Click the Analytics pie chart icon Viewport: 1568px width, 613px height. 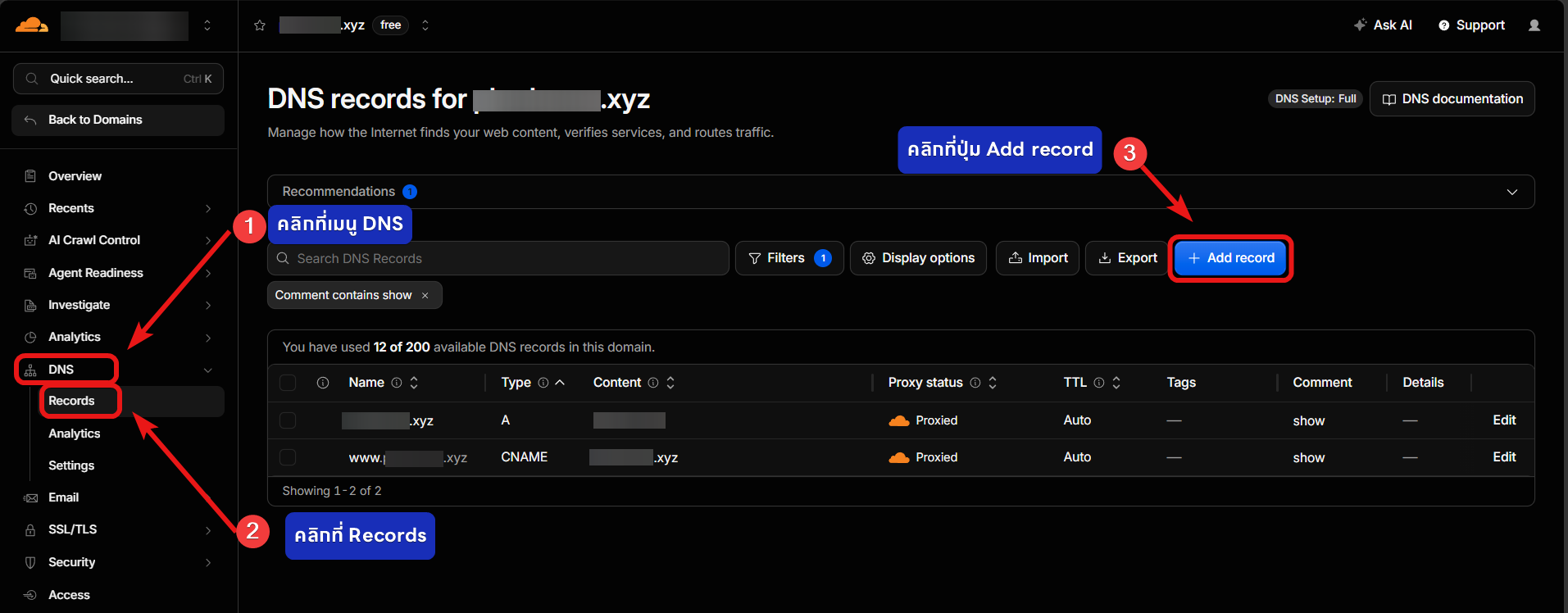click(x=30, y=337)
